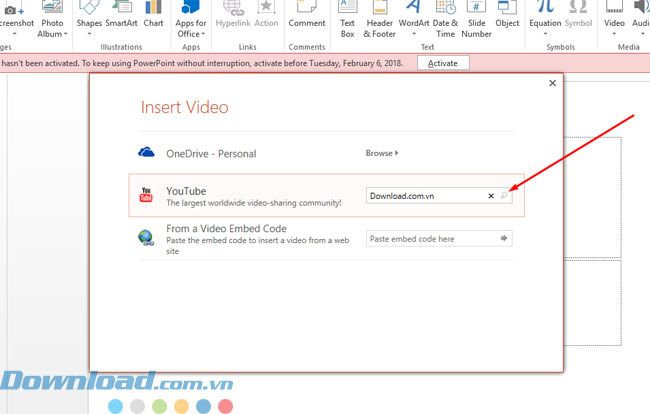Image resolution: width=650 pixels, height=414 pixels.
Task: Select From a Video Embed Code title
Action: (226, 228)
